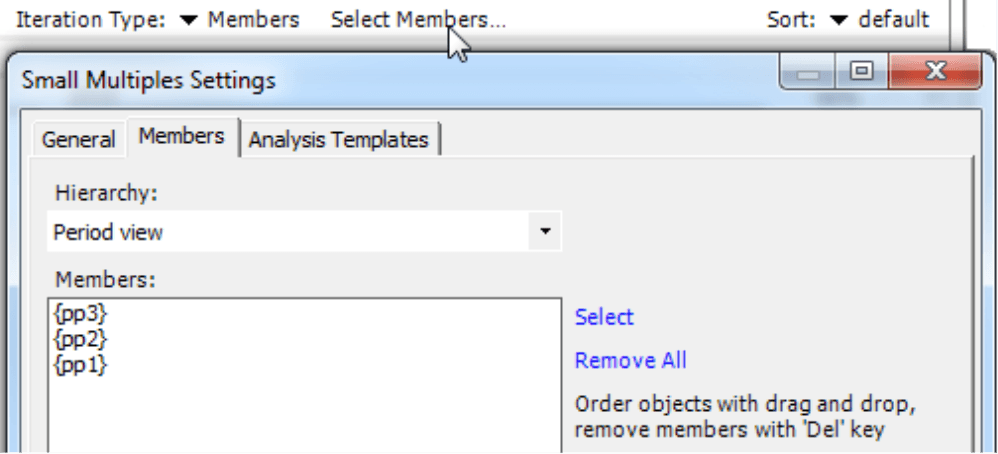The height and width of the screenshot is (454, 998).
Task: Switch to the General tab
Action: coord(78,139)
